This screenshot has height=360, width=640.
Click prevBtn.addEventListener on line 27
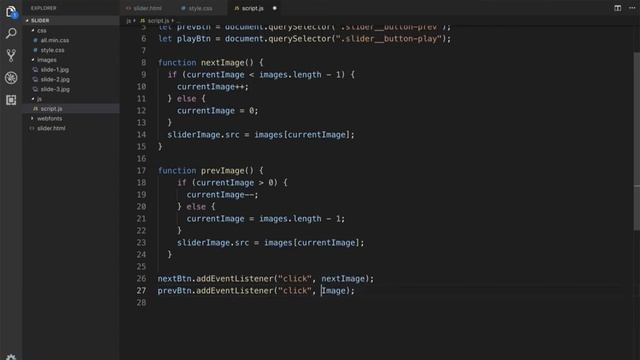tap(216, 291)
